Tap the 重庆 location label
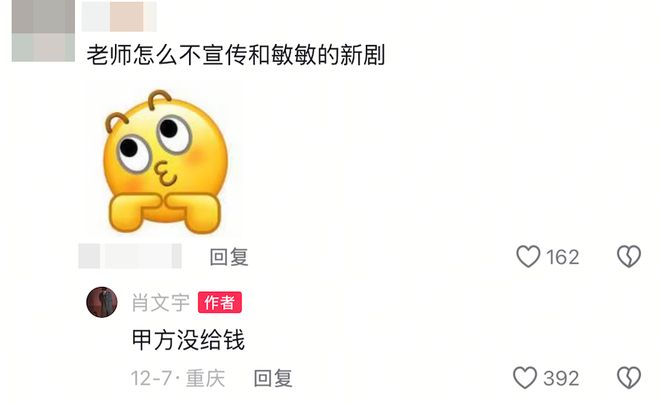Screen dimensions: 660x402 pyautogui.click(x=205, y=378)
